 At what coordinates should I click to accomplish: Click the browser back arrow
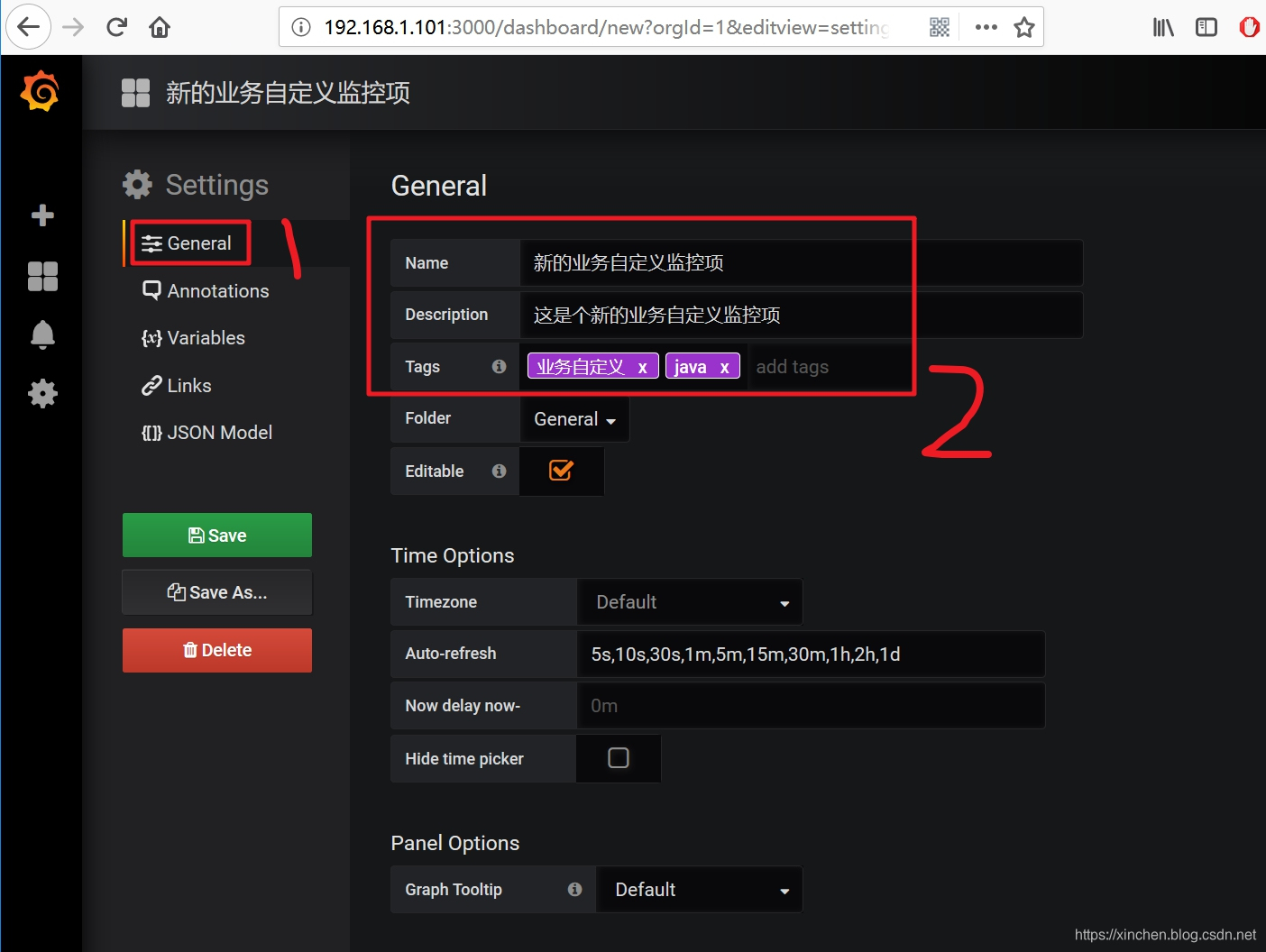[29, 27]
